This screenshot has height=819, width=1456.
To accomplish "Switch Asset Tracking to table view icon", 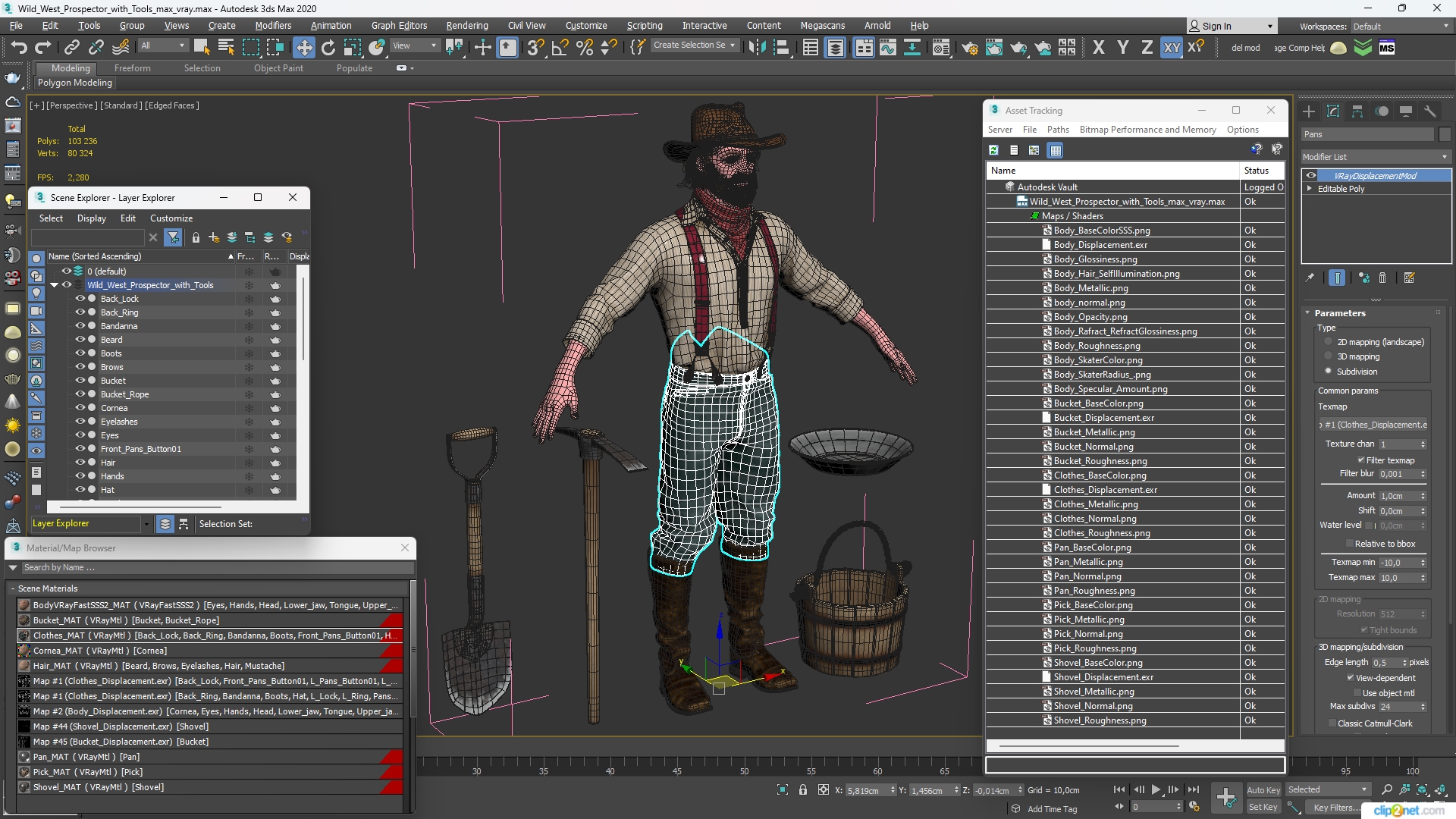I will point(1055,150).
